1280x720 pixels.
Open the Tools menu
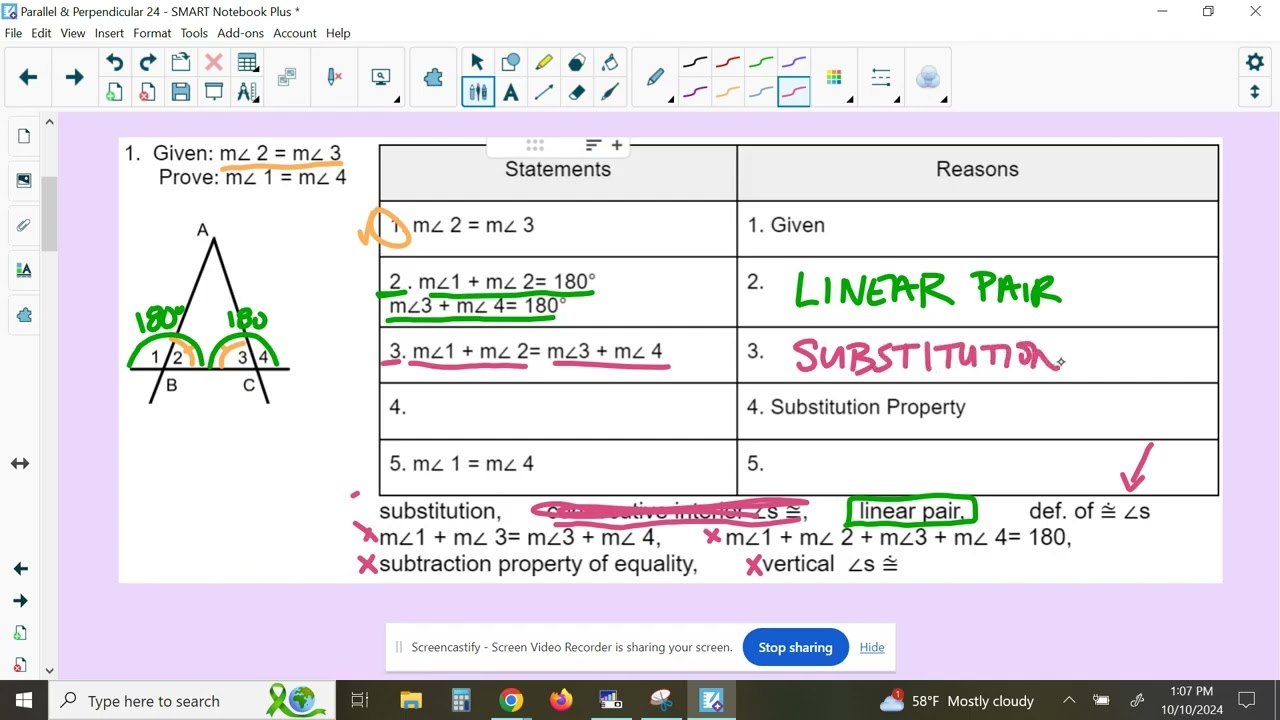pos(194,33)
